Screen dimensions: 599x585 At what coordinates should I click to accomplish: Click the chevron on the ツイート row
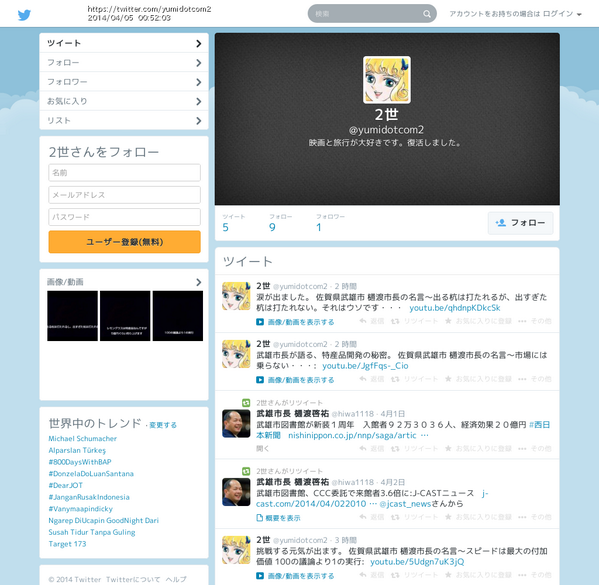(x=198, y=44)
